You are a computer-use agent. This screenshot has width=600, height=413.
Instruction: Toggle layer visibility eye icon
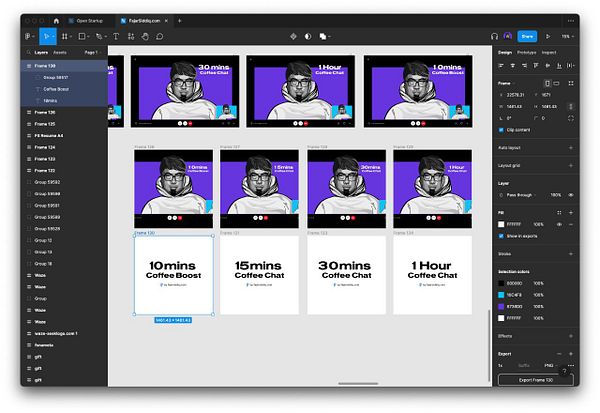click(571, 195)
